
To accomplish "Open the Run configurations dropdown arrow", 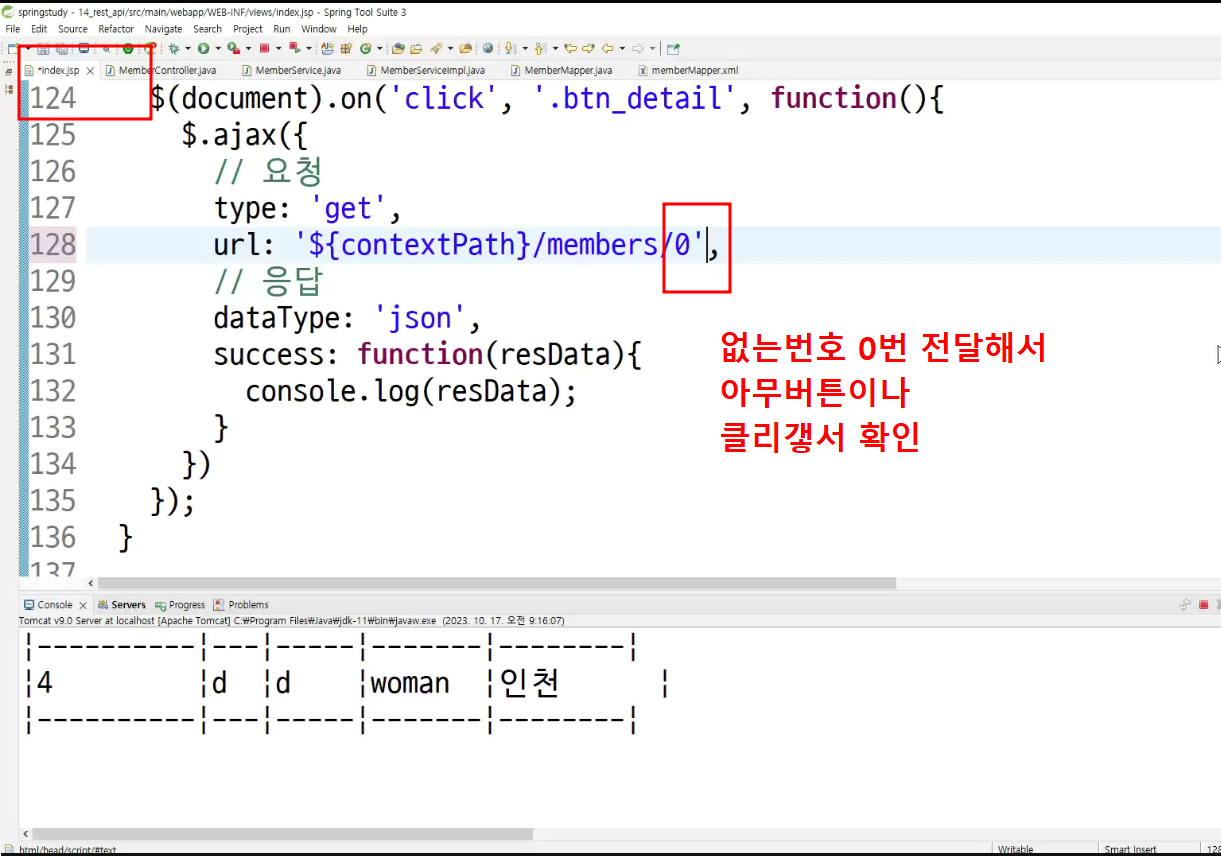I will pyautogui.click(x=218, y=48).
